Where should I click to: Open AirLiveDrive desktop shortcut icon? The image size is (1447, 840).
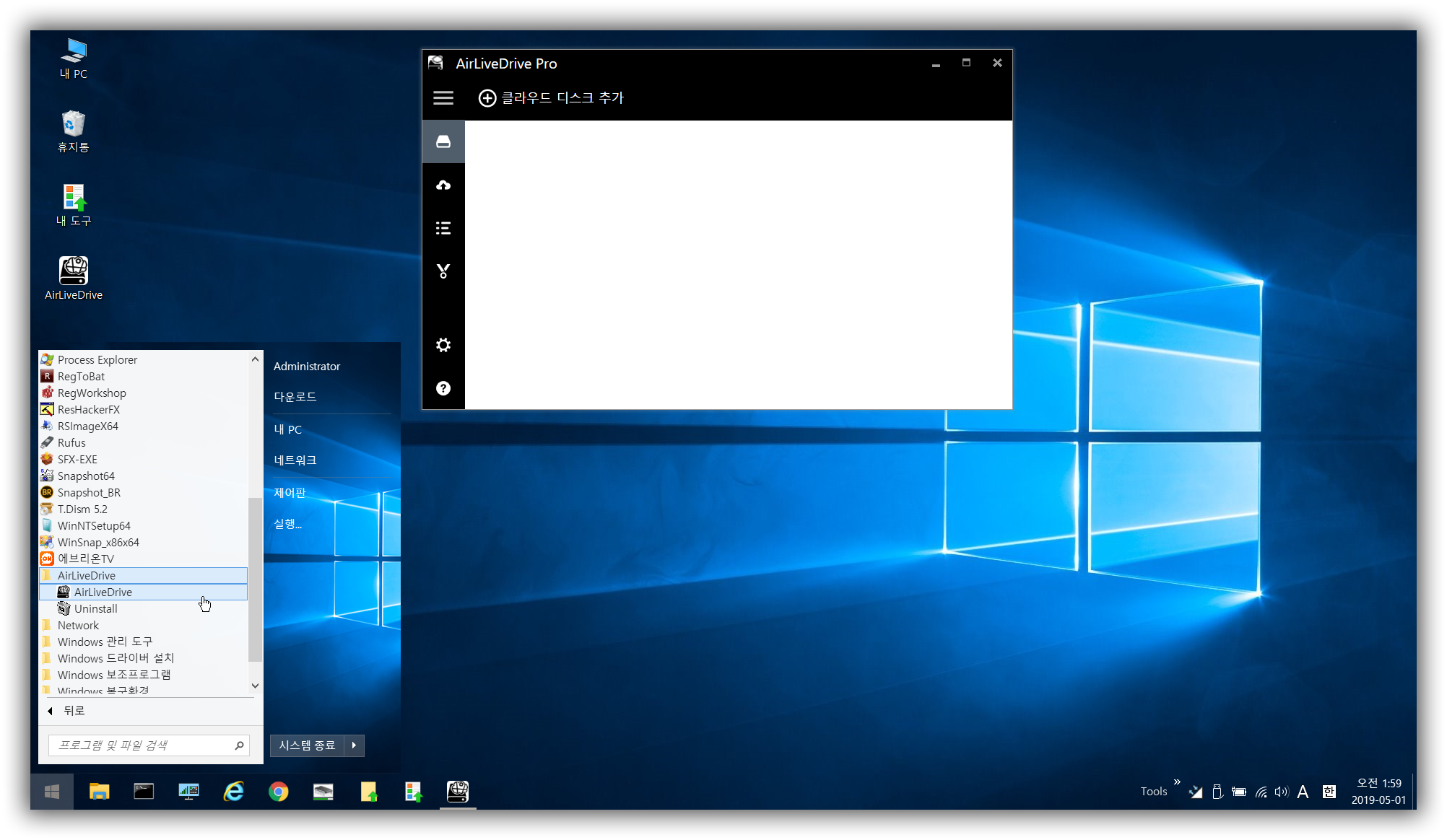(x=74, y=279)
